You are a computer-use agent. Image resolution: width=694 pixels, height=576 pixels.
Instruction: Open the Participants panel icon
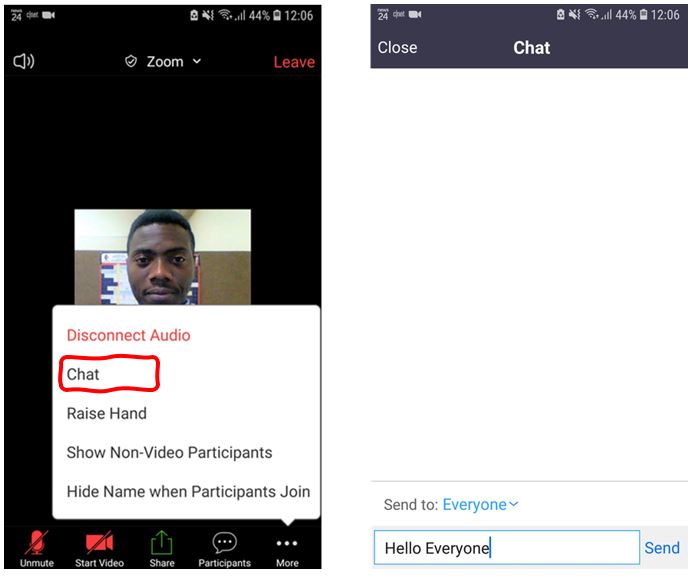pyautogui.click(x=224, y=543)
